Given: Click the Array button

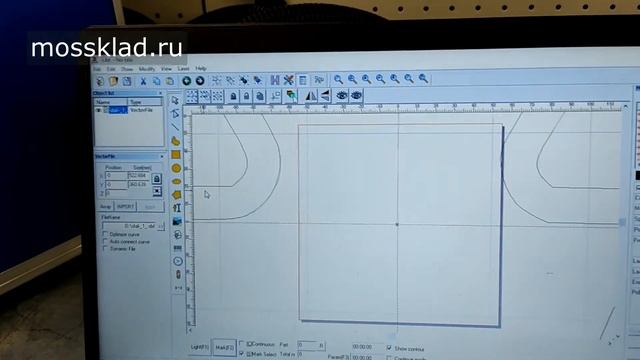Looking at the screenshot, I should [x=106, y=207].
